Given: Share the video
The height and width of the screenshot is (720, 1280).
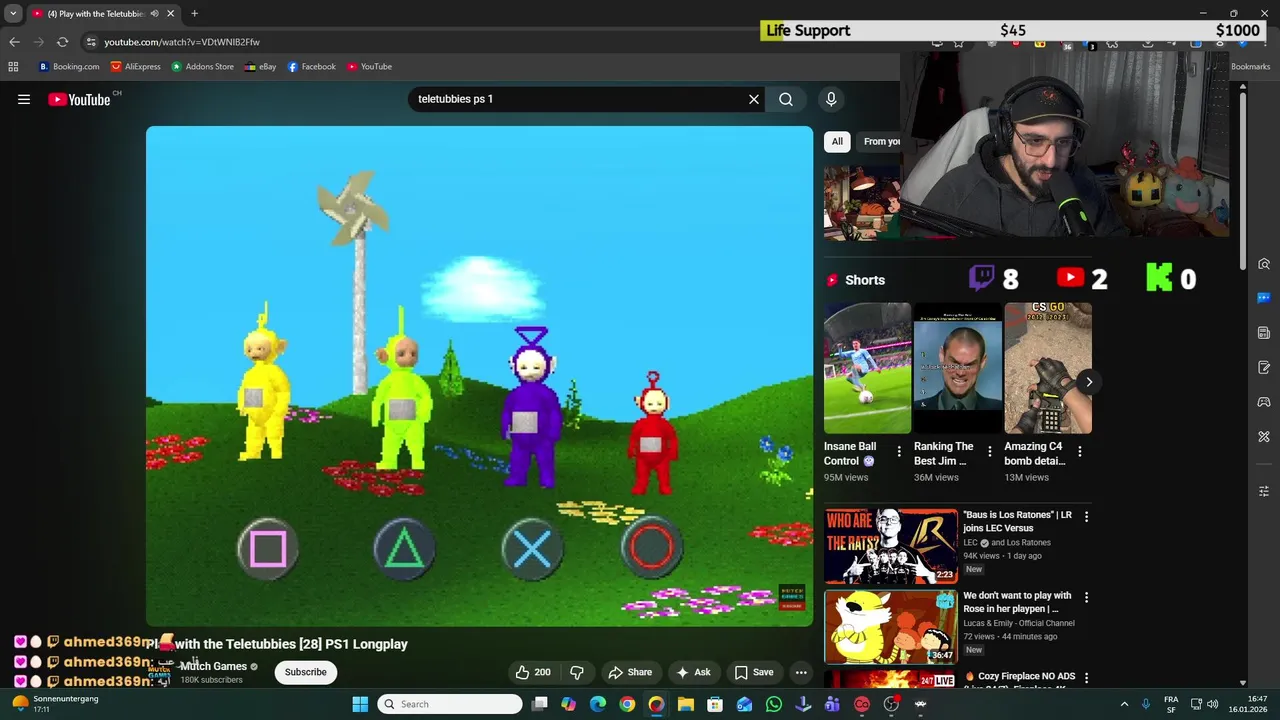Looking at the screenshot, I should pyautogui.click(x=630, y=673).
